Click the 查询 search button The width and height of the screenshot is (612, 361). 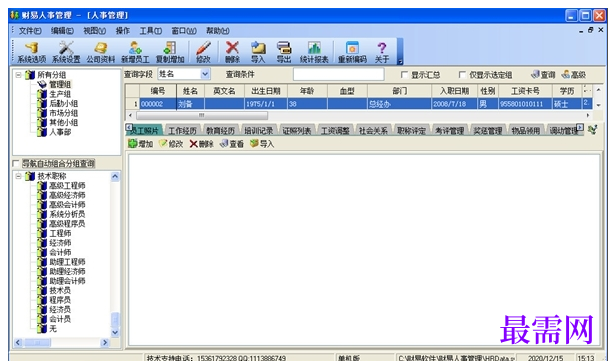pos(543,75)
